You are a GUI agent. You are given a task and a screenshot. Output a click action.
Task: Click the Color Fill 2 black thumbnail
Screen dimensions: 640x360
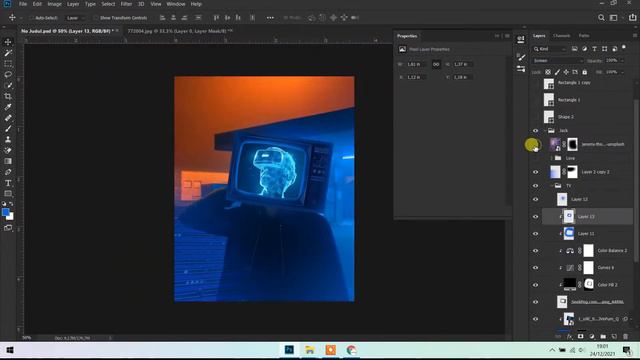(570, 284)
